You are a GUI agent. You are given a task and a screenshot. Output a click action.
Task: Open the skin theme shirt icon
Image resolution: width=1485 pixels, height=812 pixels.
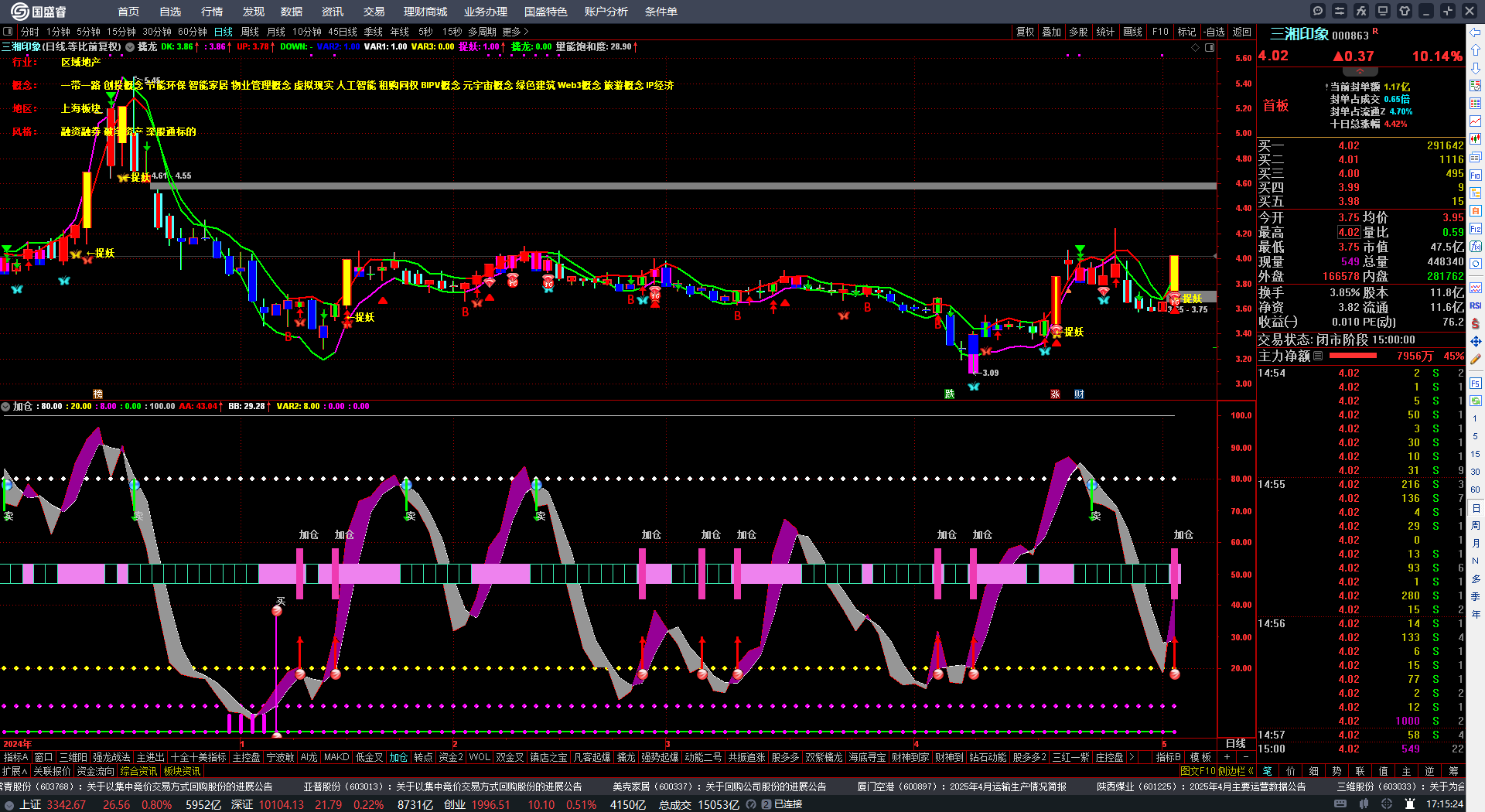1405,11
